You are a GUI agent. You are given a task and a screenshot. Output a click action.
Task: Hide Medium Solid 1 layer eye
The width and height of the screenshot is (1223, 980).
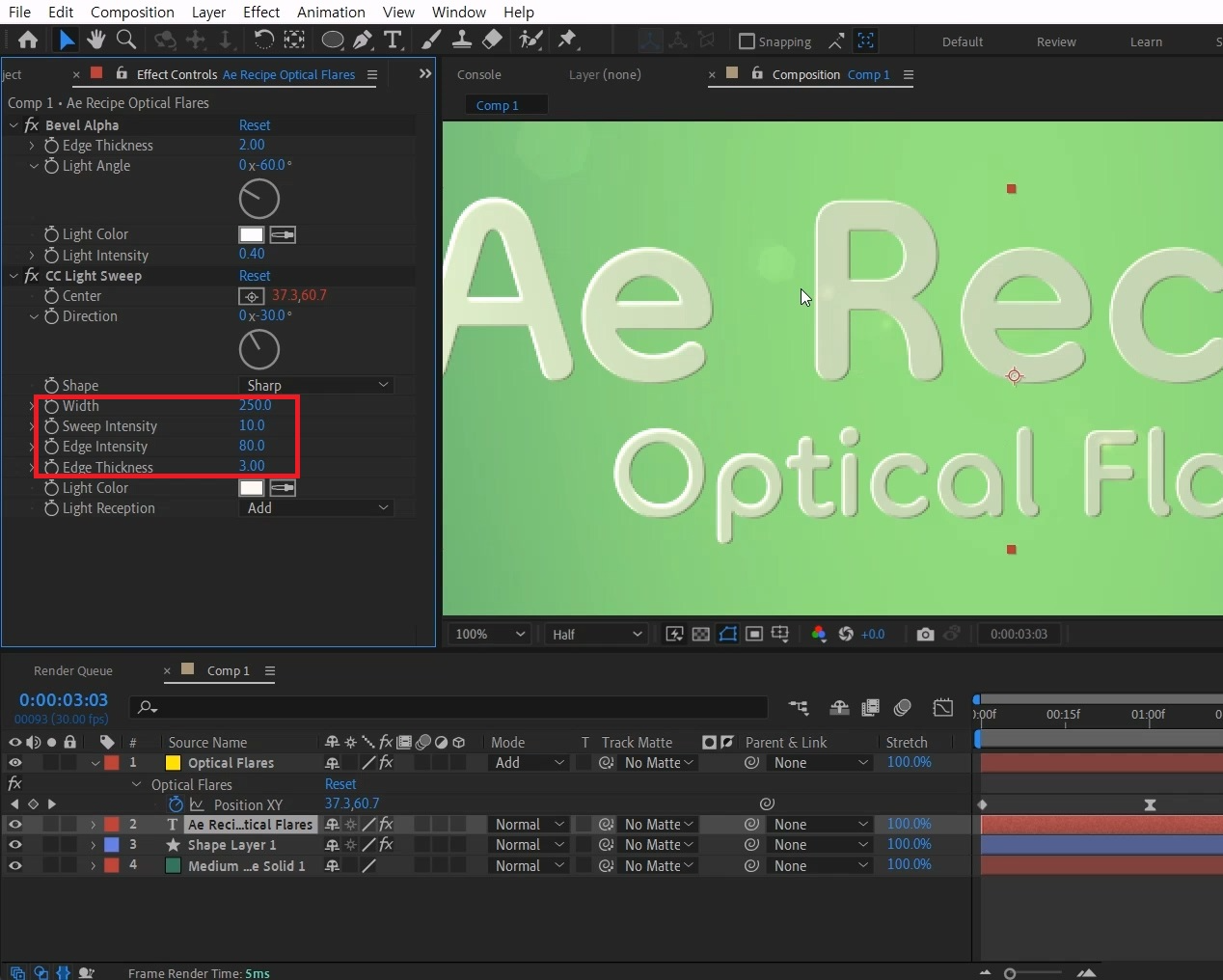click(14, 866)
